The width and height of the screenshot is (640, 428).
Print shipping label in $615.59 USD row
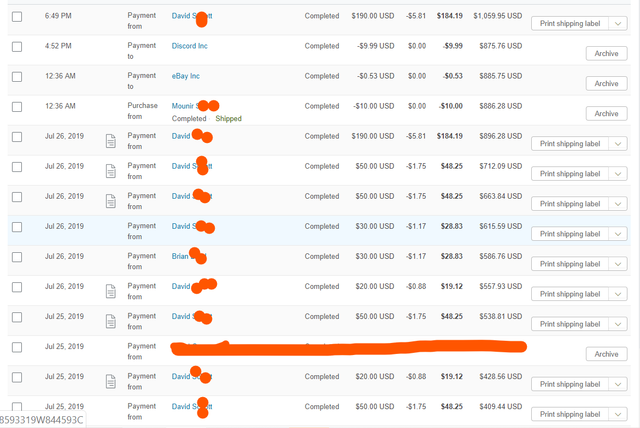[x=570, y=234]
